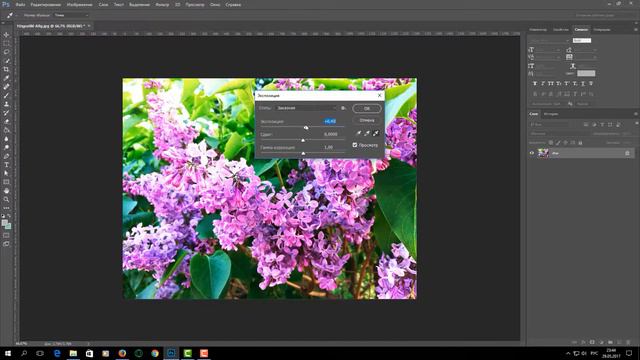Open the Изображение menu

[x=80, y=4]
